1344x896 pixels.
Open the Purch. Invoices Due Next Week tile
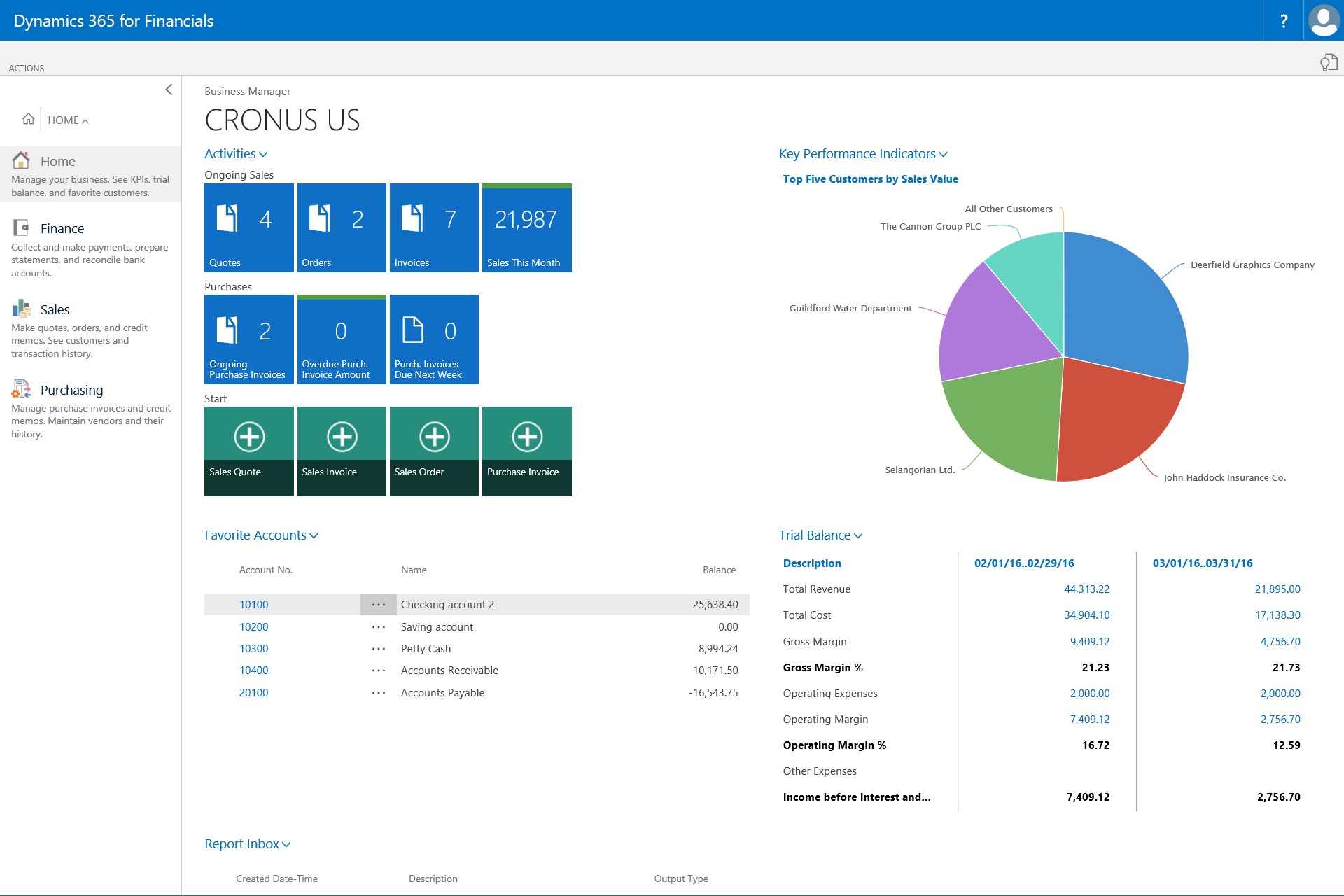[434, 339]
